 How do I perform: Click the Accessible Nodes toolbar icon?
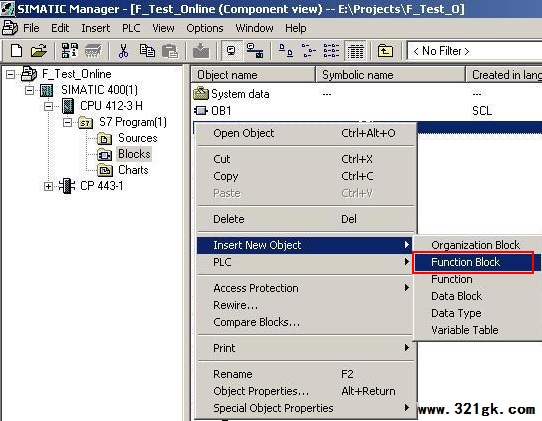69,51
